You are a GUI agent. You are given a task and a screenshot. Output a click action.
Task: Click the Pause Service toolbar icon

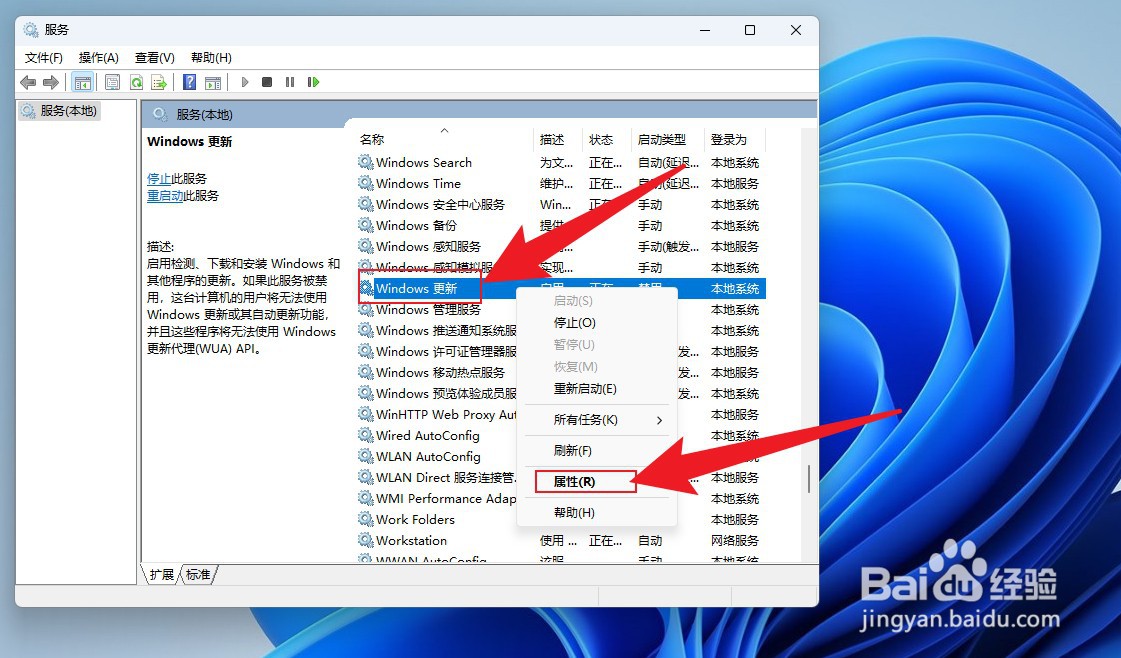(290, 82)
